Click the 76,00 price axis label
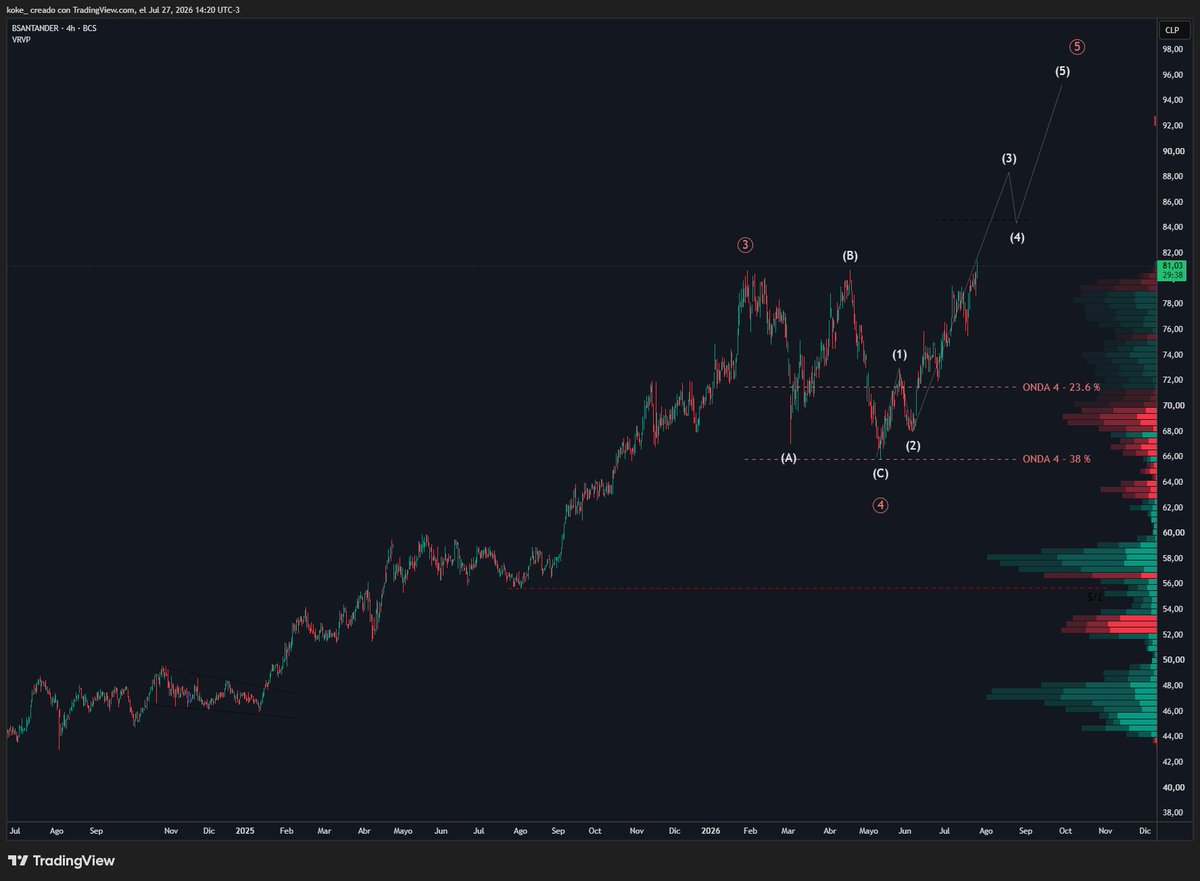Image resolution: width=1200 pixels, height=881 pixels. click(x=1172, y=329)
